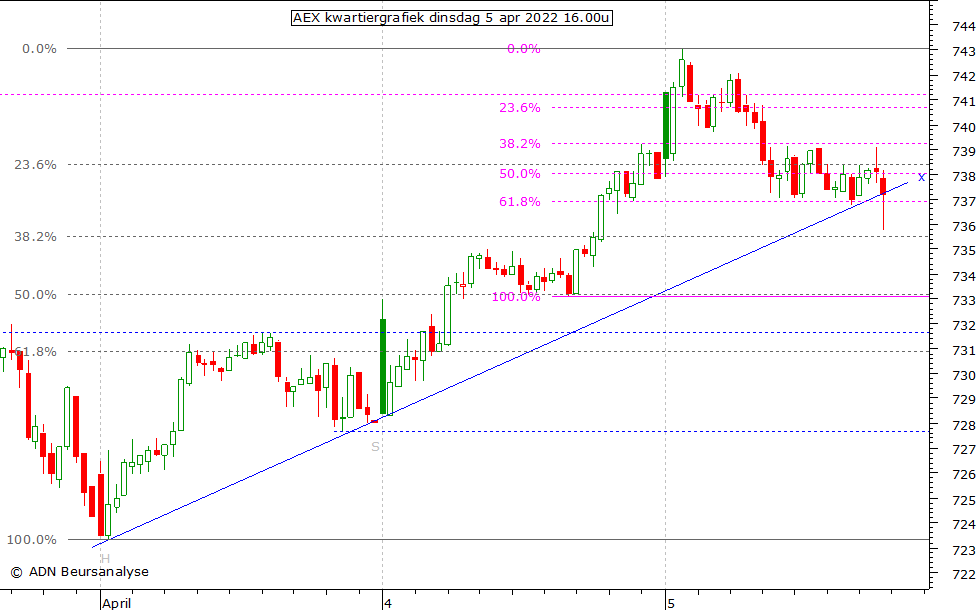Click the grey 'S' marker below candles
Screen dimensions: 980x610
tap(375, 446)
